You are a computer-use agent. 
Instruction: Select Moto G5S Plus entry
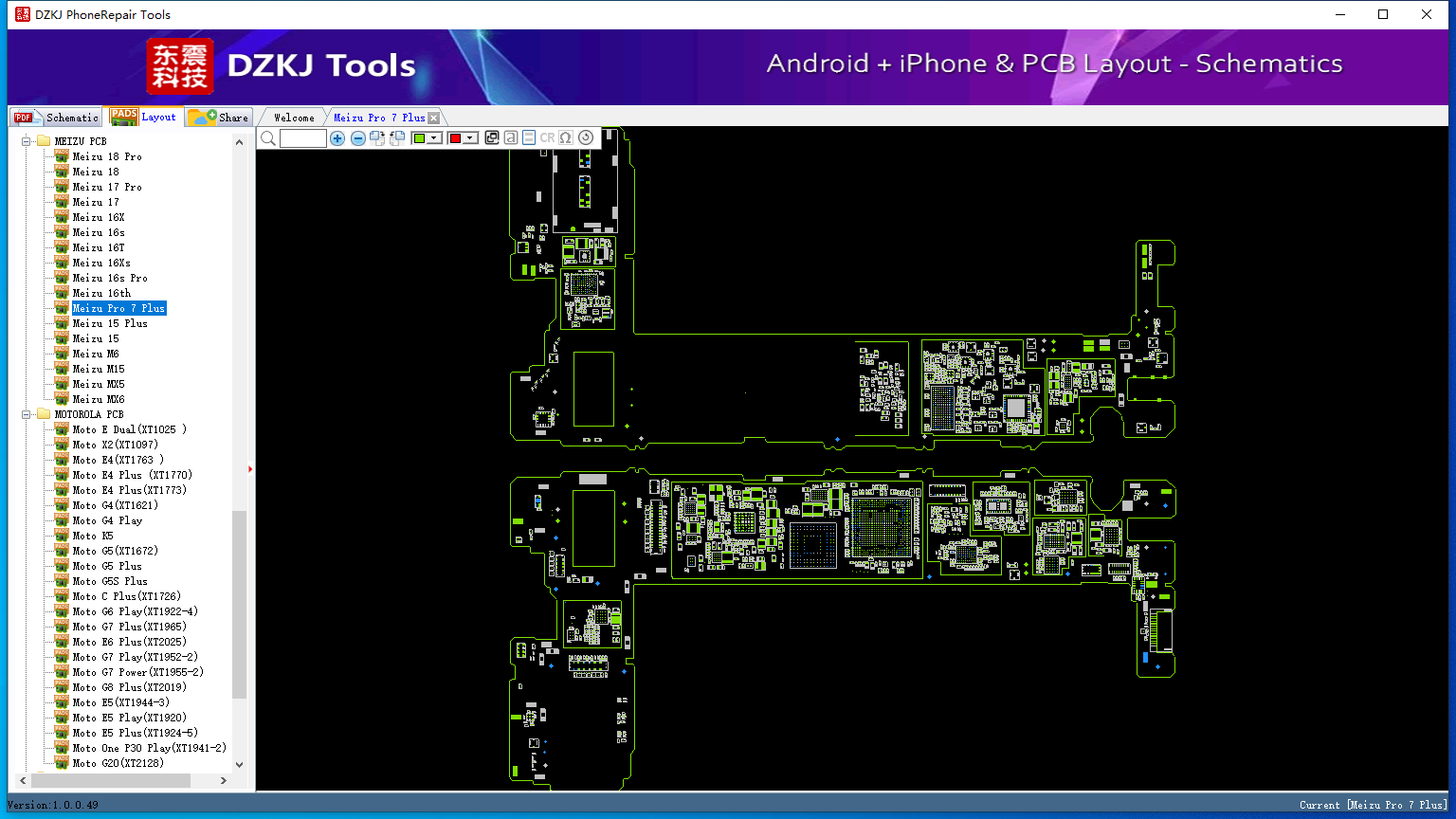110,581
